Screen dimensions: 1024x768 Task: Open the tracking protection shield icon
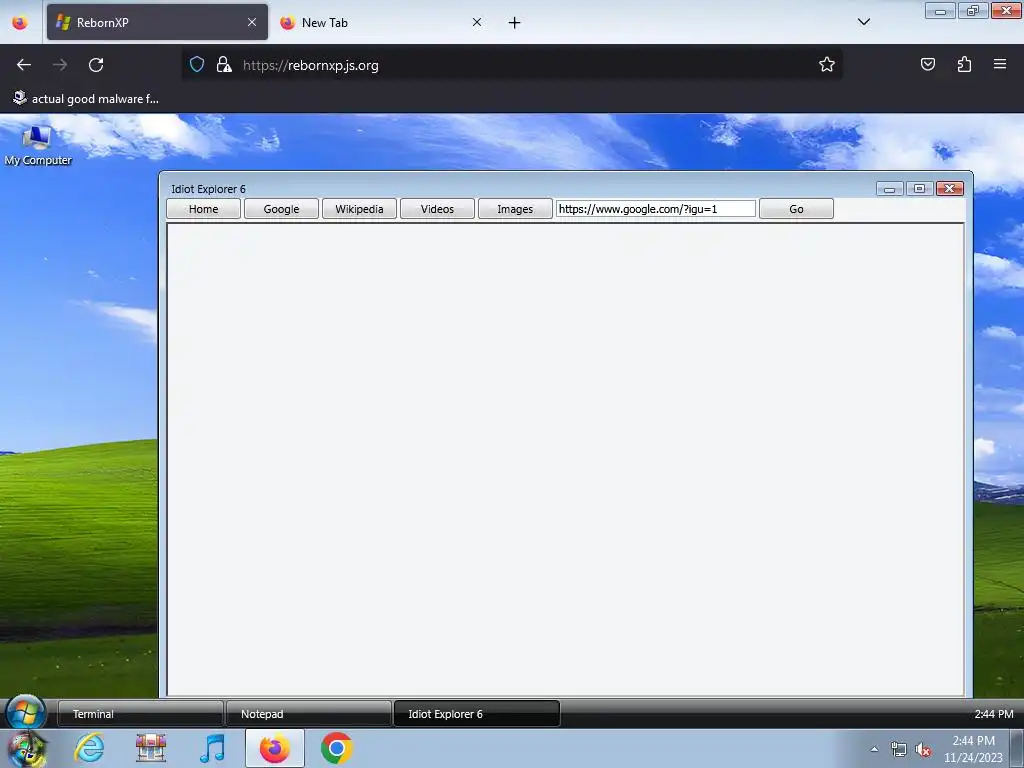pos(197,64)
